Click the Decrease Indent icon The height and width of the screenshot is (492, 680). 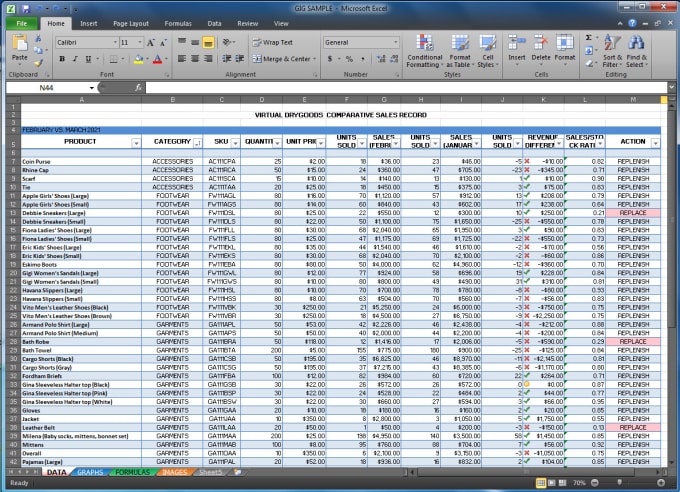227,59
